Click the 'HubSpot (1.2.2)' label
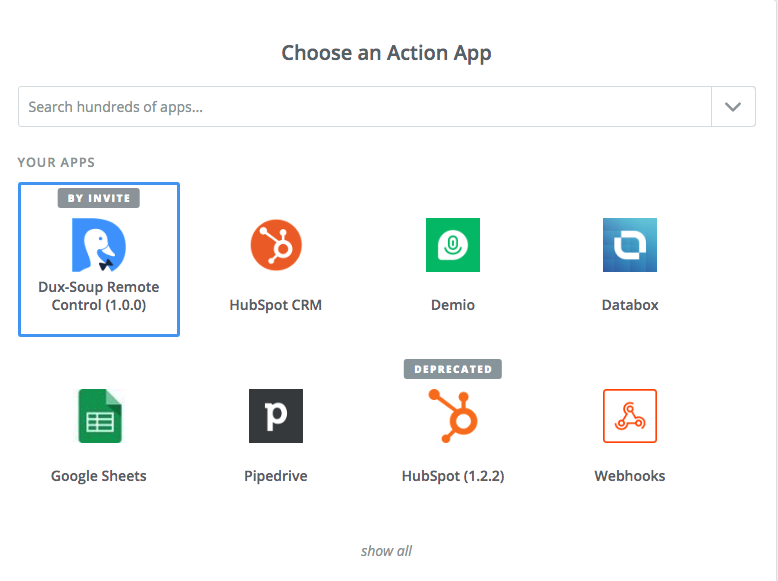 (x=453, y=476)
